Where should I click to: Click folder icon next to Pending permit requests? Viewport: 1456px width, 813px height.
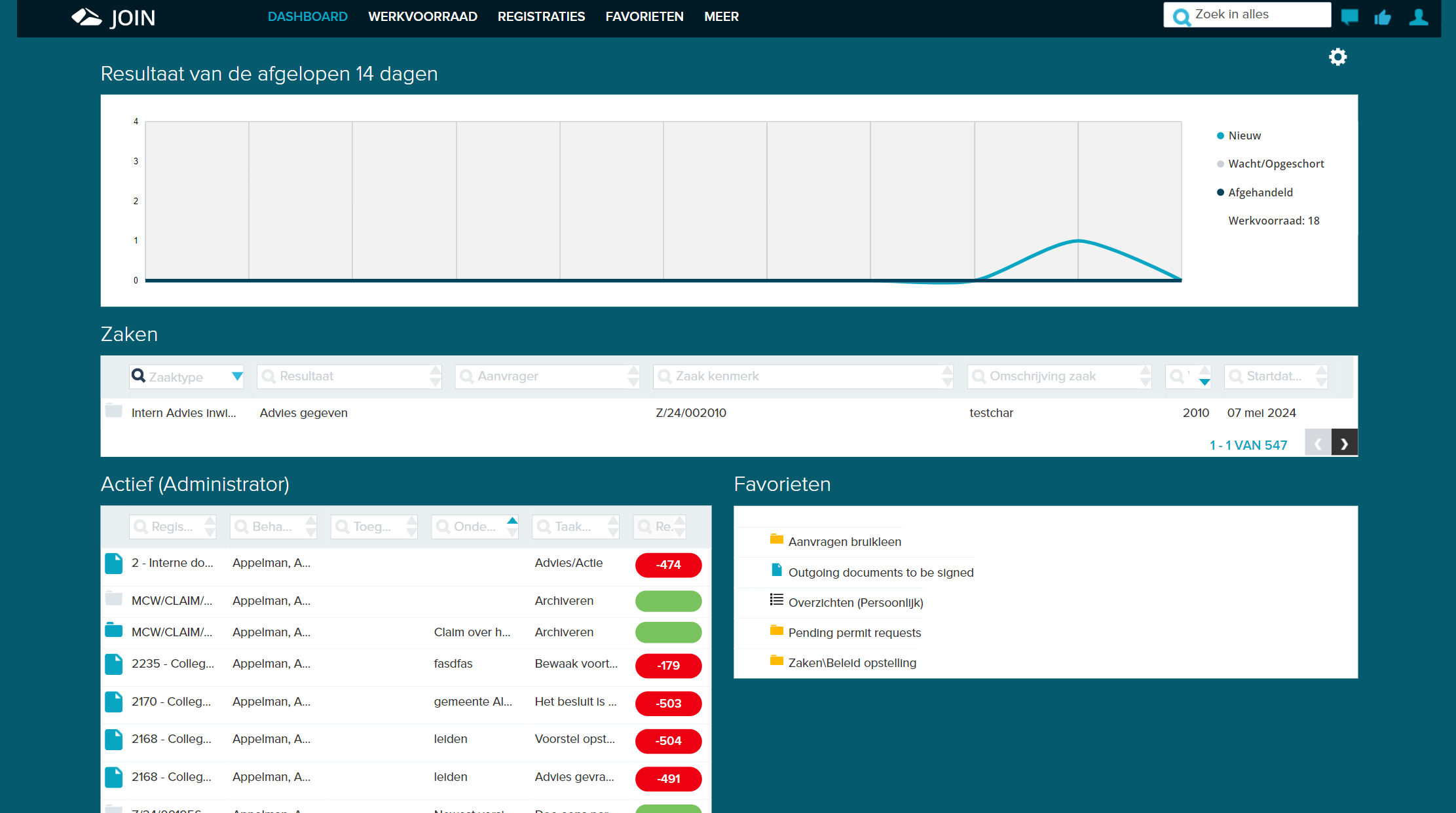[x=777, y=630]
